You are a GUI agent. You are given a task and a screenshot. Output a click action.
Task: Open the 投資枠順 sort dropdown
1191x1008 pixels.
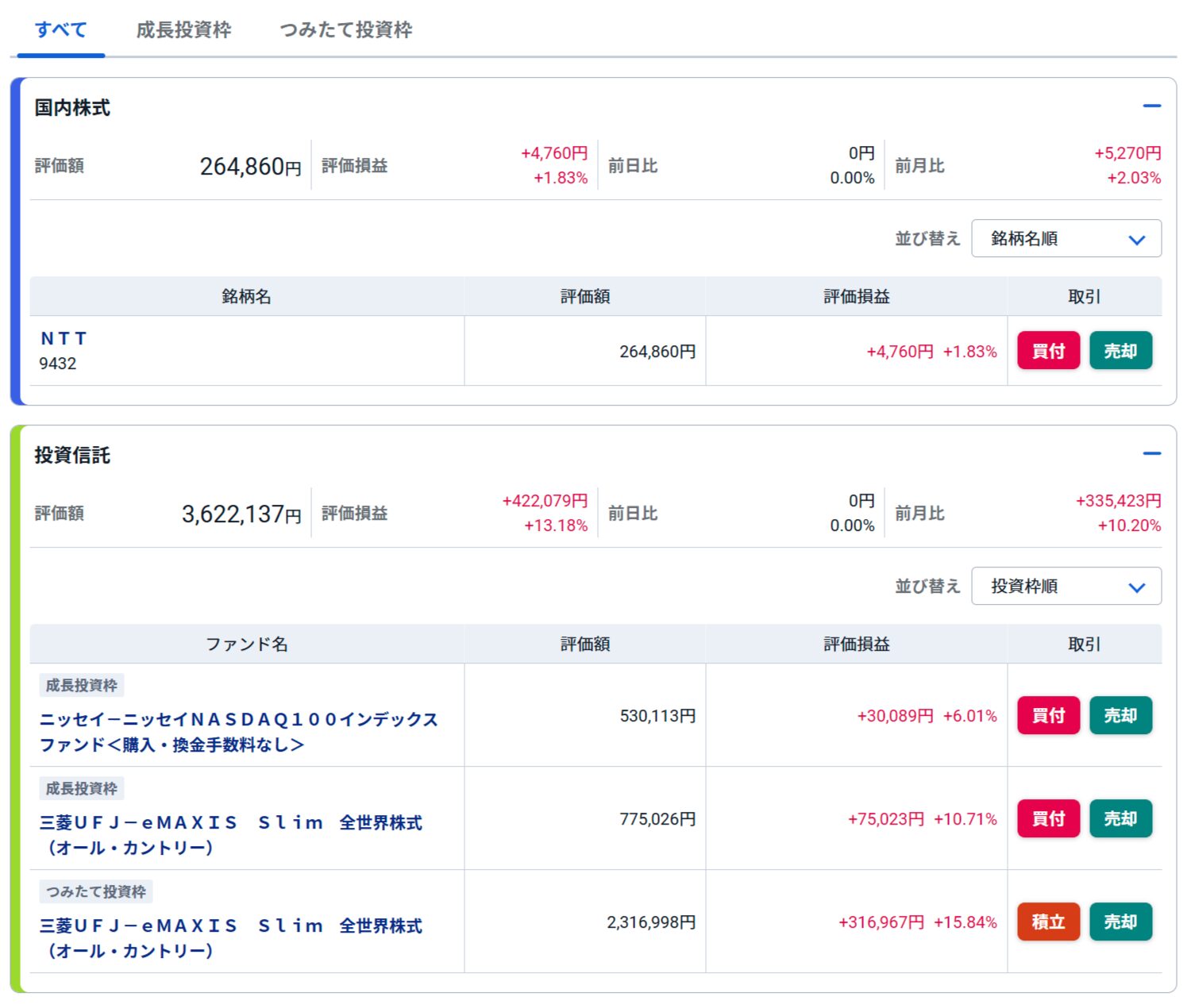coord(1066,587)
